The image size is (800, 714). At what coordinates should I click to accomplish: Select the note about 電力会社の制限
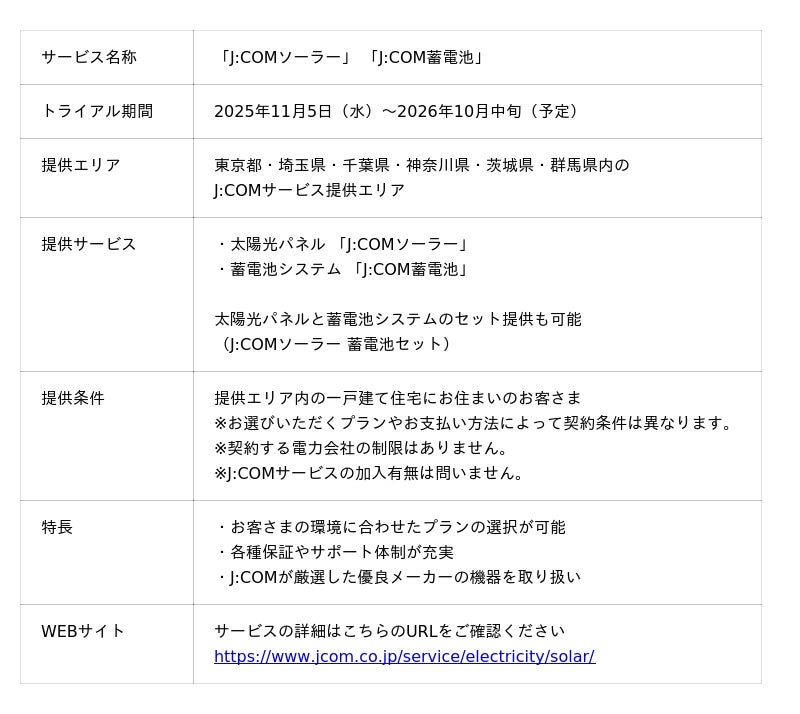pyautogui.click(x=361, y=449)
